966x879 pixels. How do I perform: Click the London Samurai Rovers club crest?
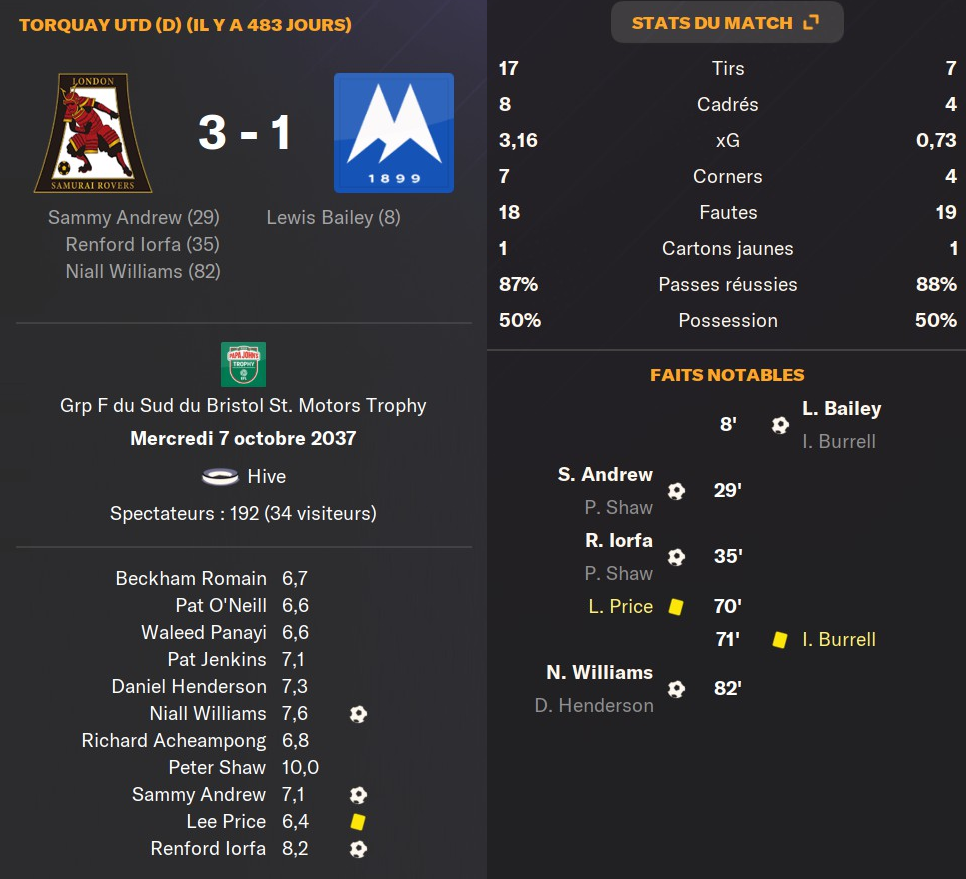point(93,133)
